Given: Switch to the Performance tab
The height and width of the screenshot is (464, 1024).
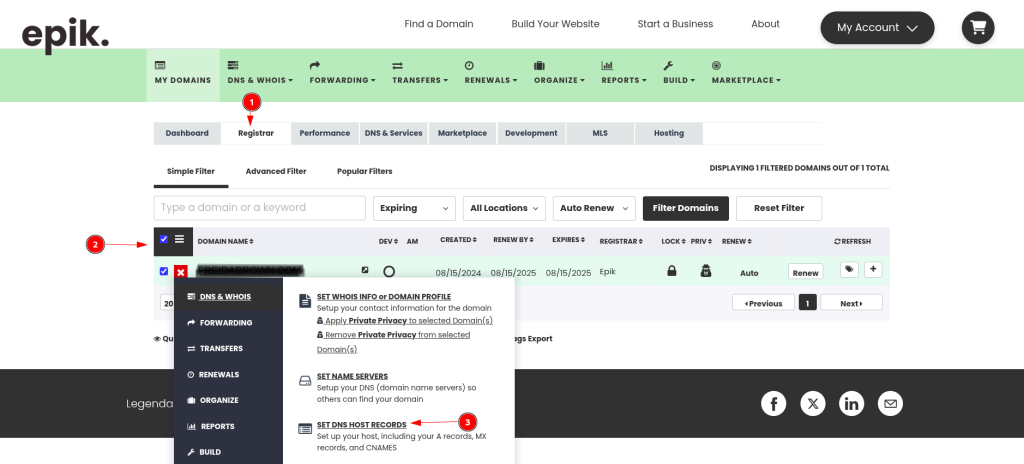Looking at the screenshot, I should [x=325, y=133].
